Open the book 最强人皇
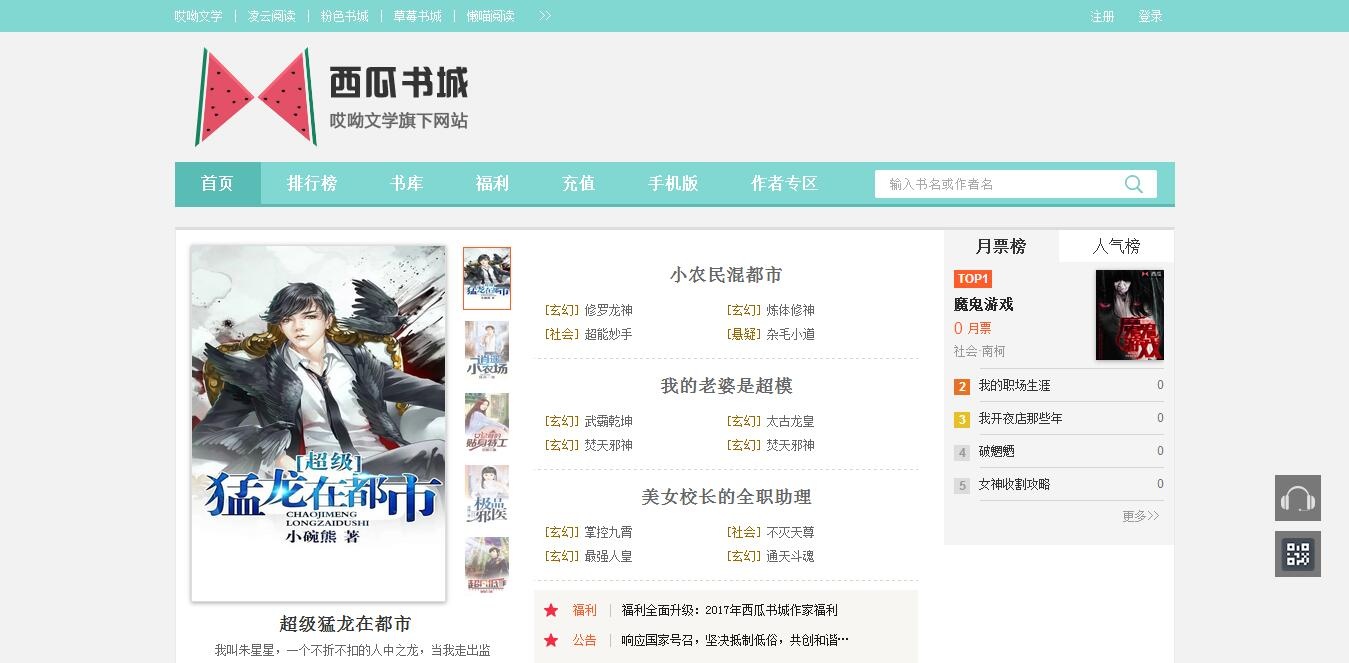Viewport: 1349px width, 663px height. (x=609, y=556)
